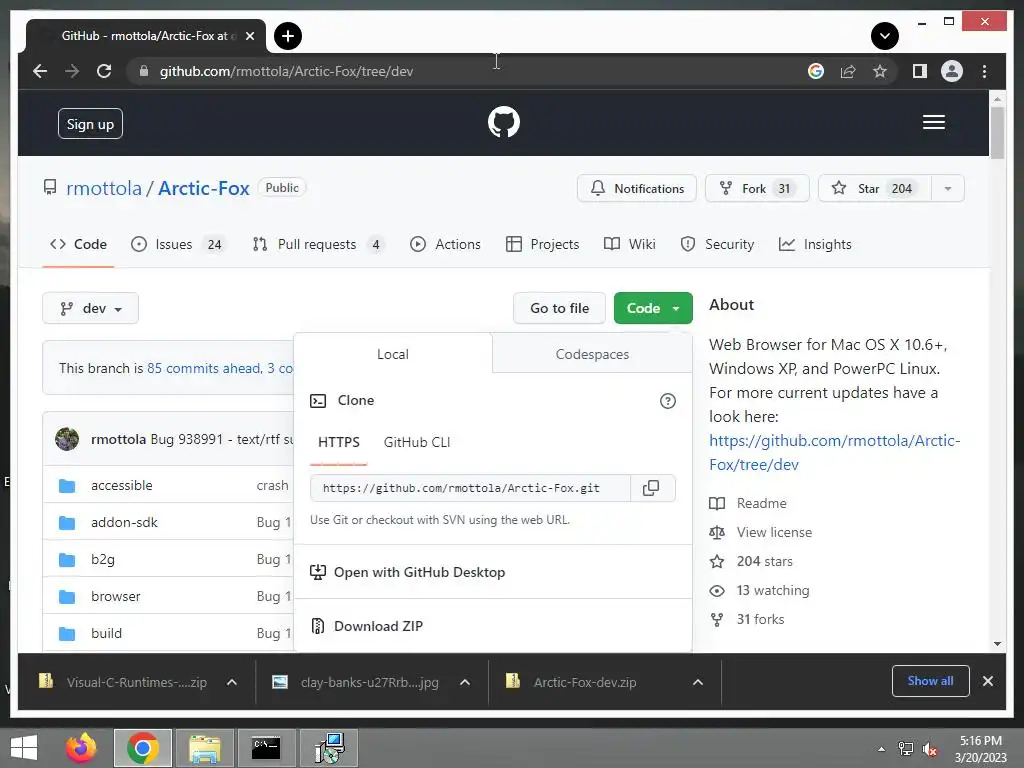The height and width of the screenshot is (768, 1024).
Task: Expand Arctic-Fox-dev.zip download options
Action: [x=697, y=682]
